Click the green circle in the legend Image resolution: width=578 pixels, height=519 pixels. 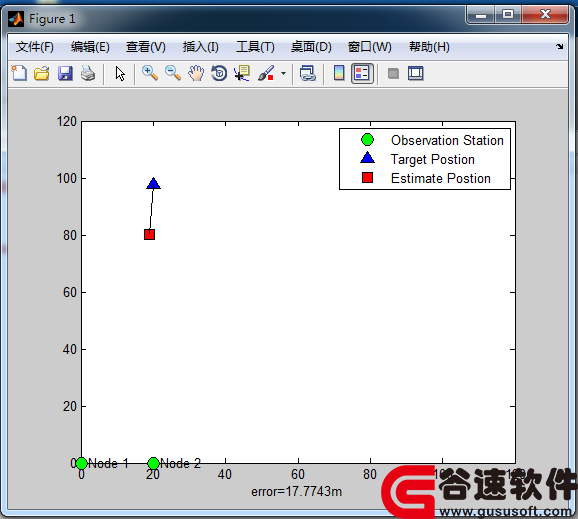(x=367, y=140)
